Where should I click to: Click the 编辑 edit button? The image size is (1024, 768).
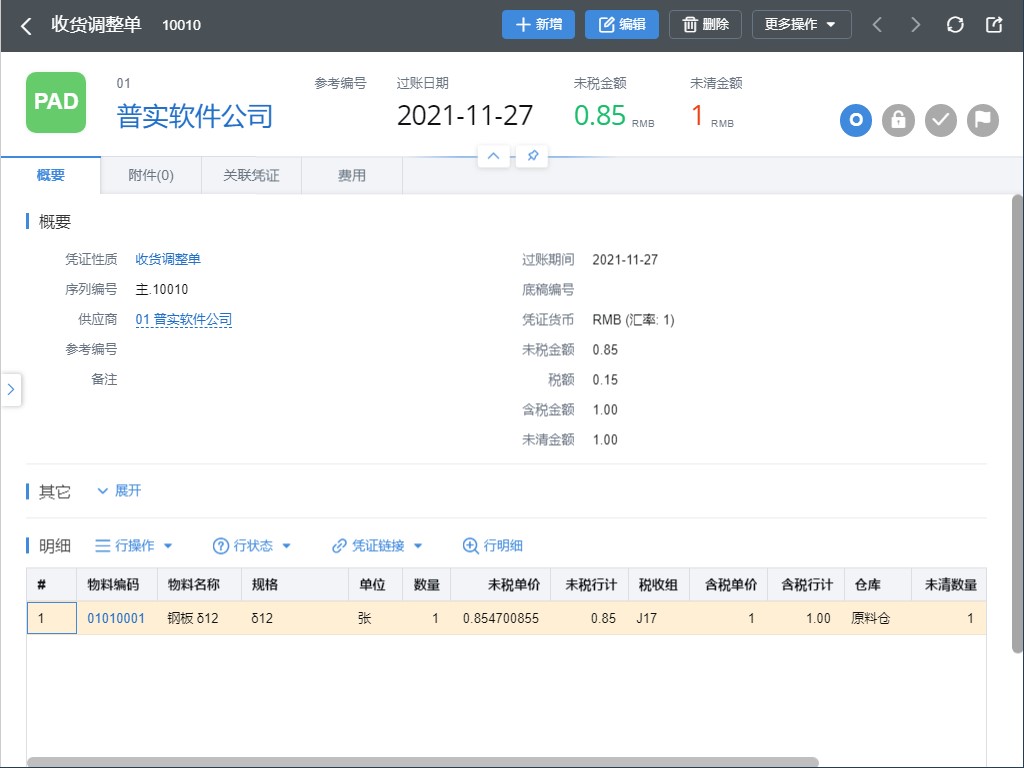point(622,25)
